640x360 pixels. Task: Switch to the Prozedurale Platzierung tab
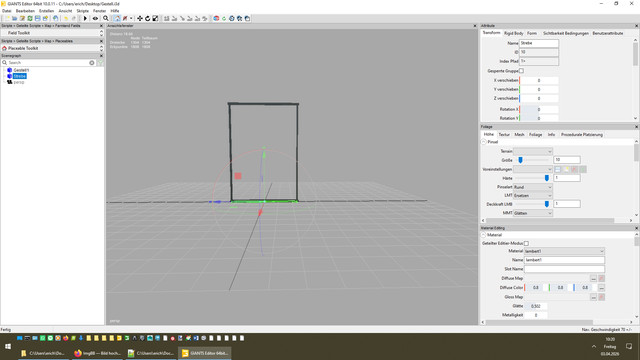click(x=582, y=134)
